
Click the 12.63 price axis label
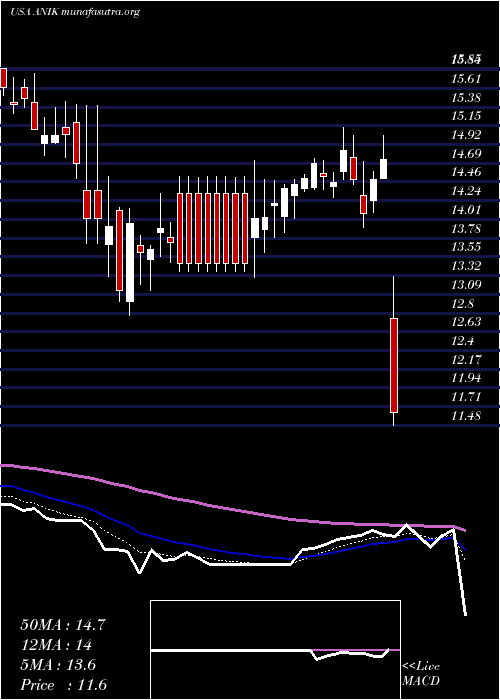click(466, 322)
